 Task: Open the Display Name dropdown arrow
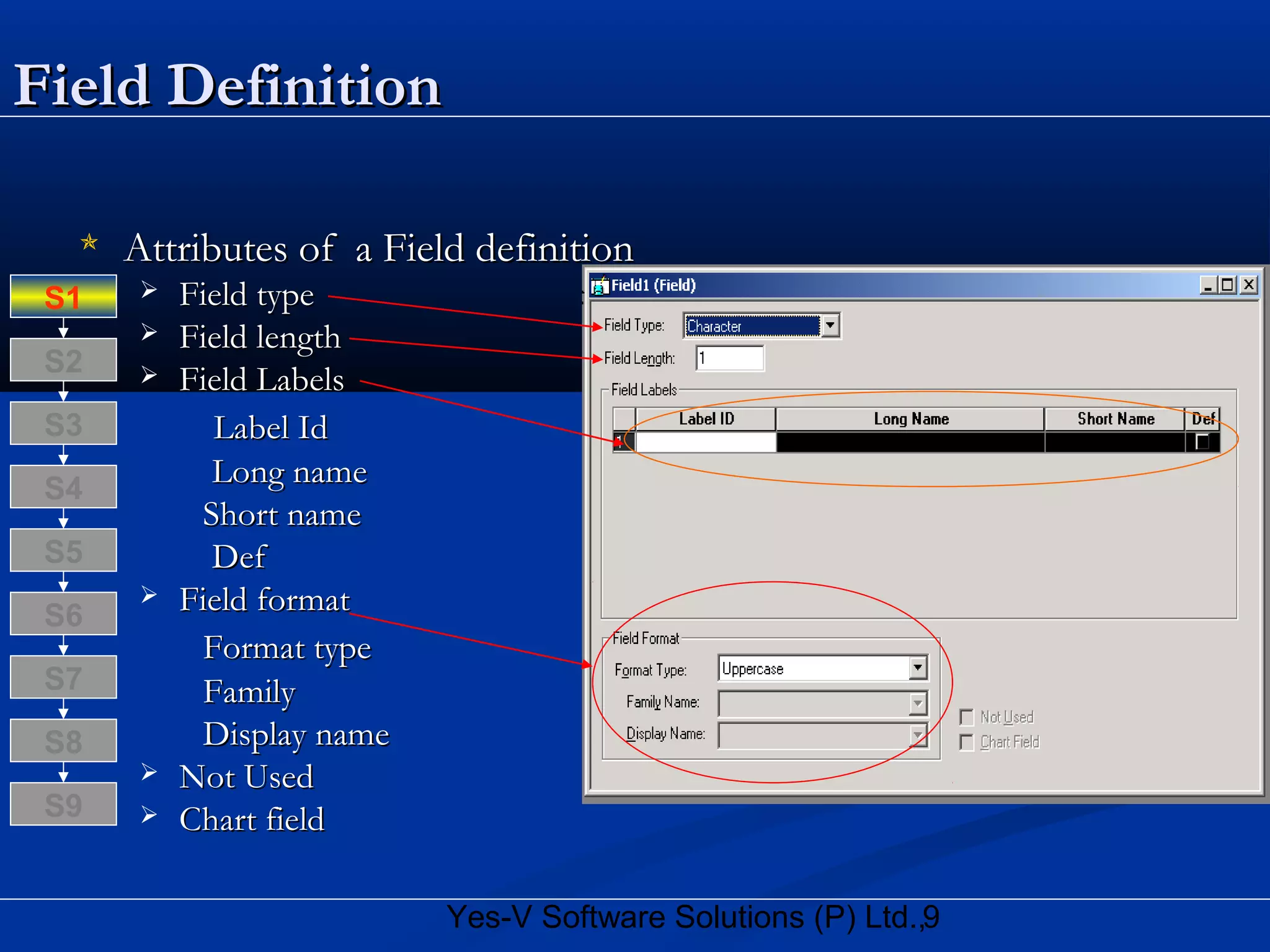click(x=918, y=735)
